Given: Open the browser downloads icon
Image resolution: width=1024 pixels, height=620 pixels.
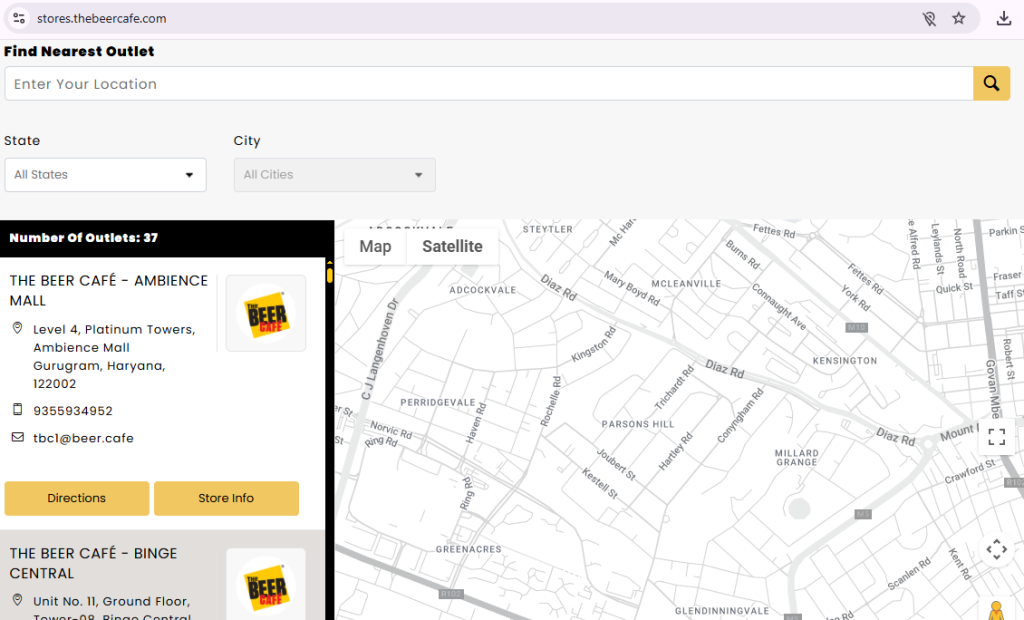Looking at the screenshot, I should [1004, 18].
